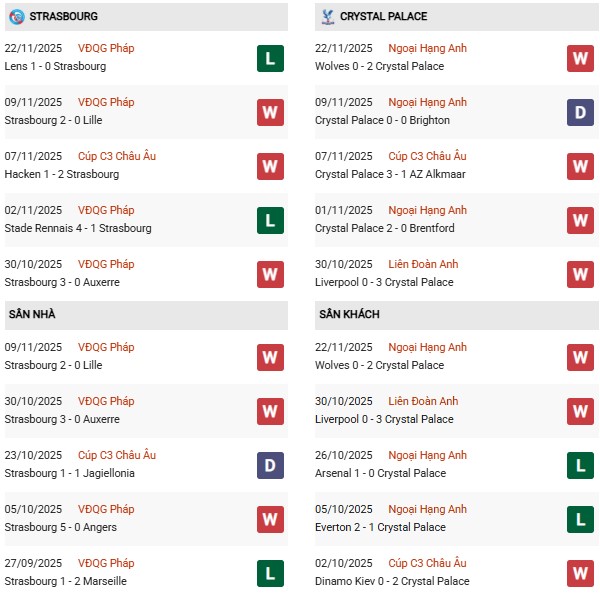Switch to the SÂN KHÁCH section header
600x596 pixels.
(x=349, y=315)
